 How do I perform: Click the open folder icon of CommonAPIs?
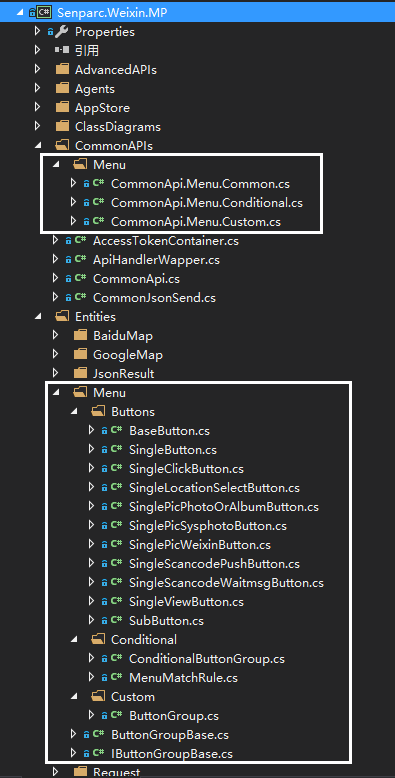(62, 145)
